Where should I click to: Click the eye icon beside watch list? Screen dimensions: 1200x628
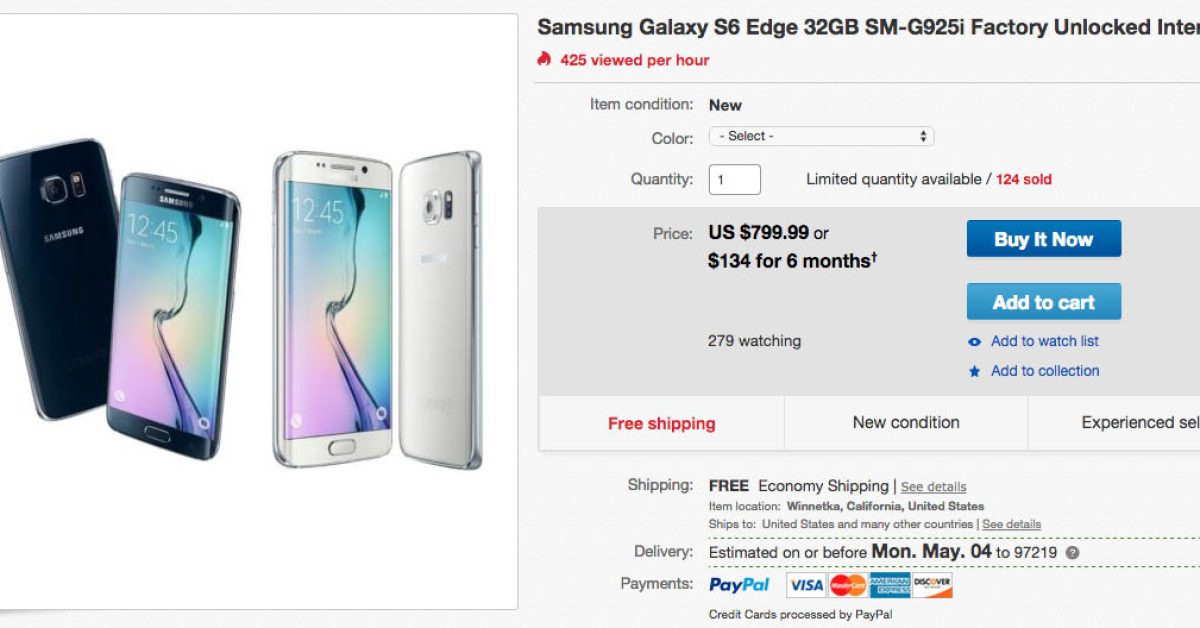975,342
